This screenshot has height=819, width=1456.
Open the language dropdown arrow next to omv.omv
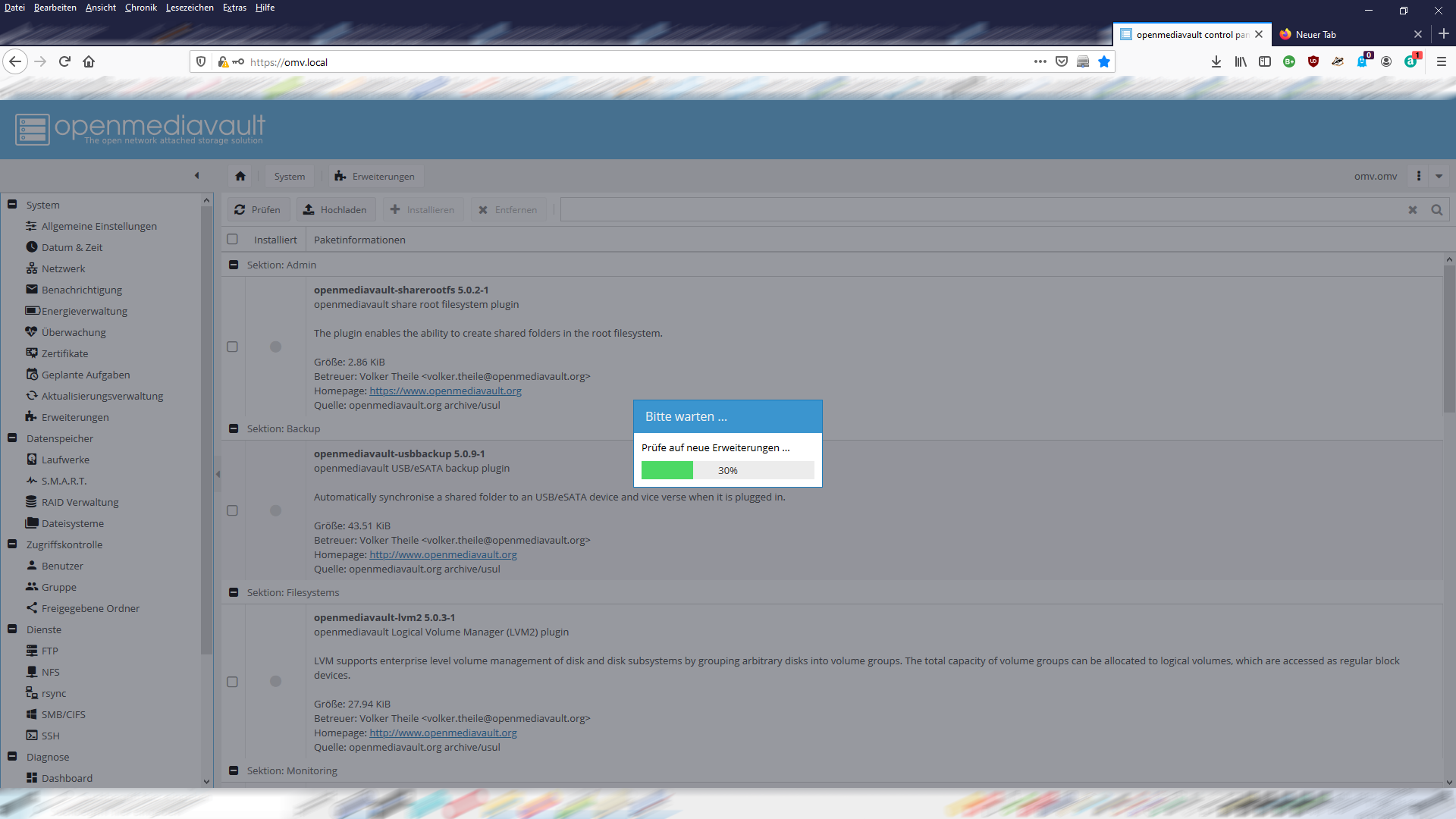click(x=1439, y=176)
